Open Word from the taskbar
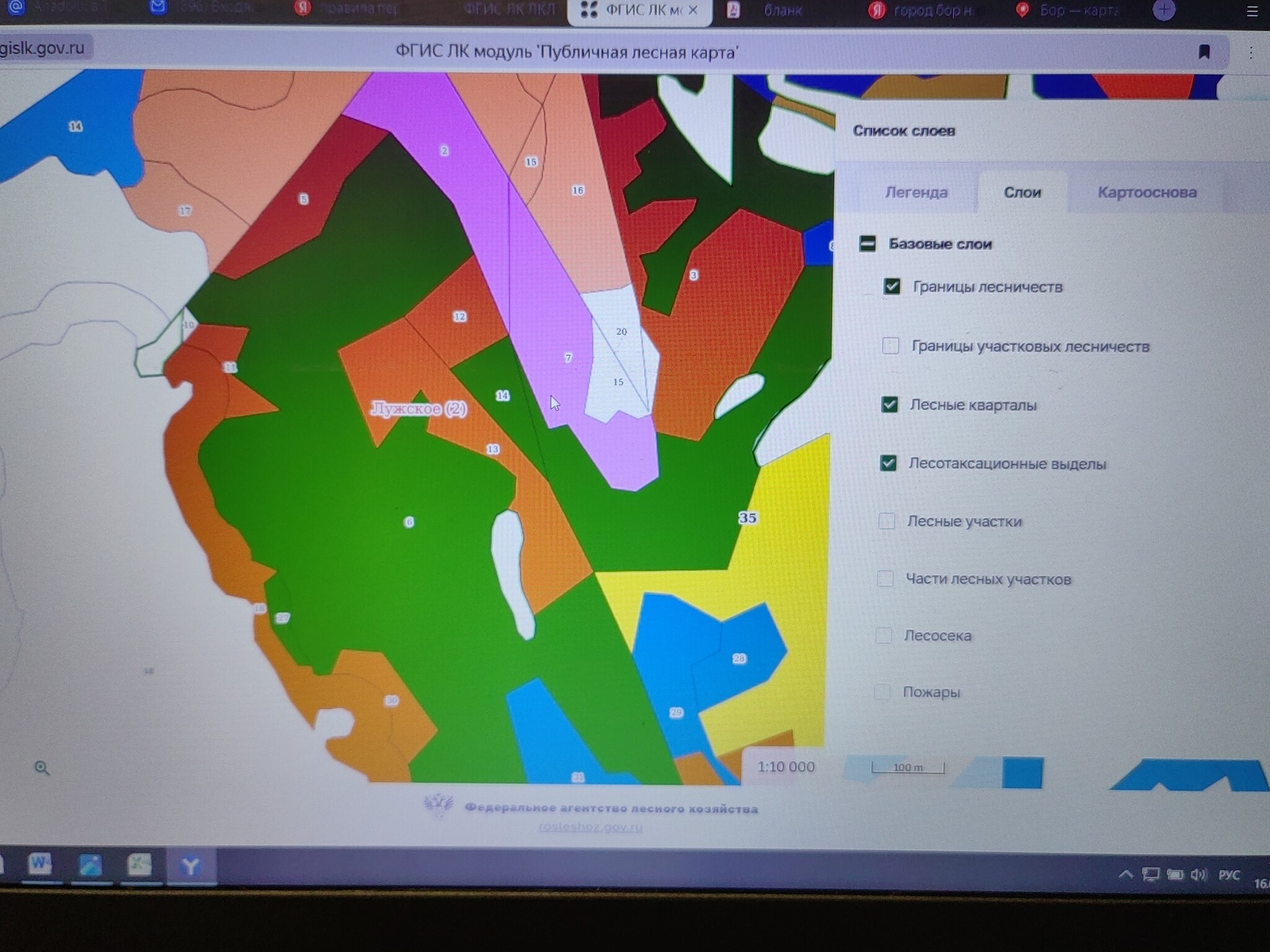This screenshot has height=952, width=1270. pos(40,863)
